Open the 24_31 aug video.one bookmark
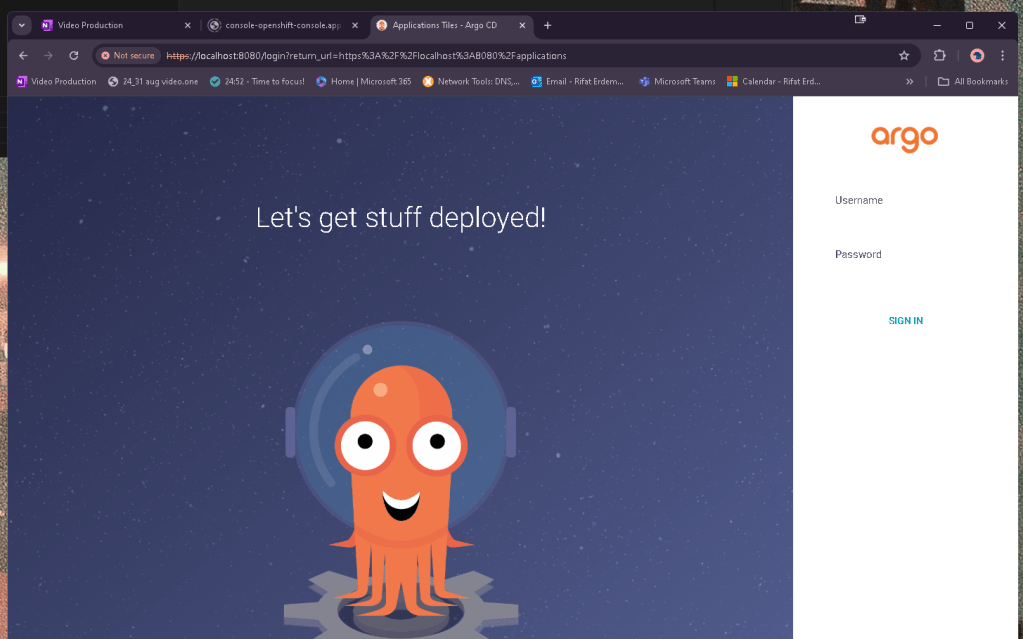Image resolution: width=1023 pixels, height=639 pixels. tap(153, 82)
